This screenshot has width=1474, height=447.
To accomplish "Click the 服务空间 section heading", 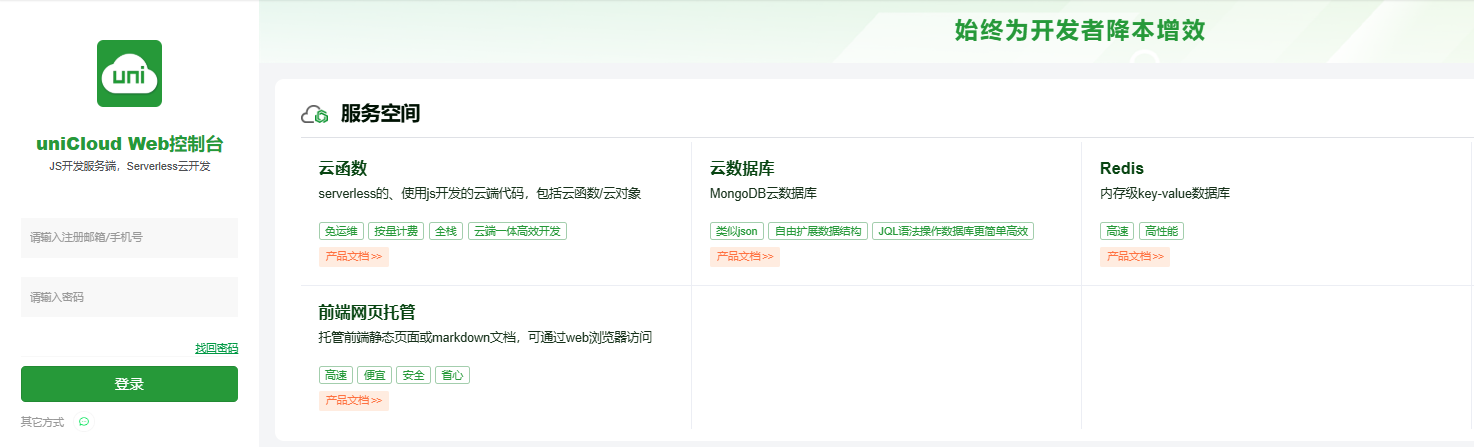I will point(380,114).
